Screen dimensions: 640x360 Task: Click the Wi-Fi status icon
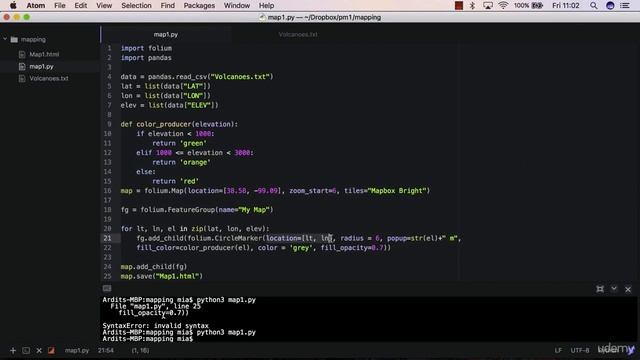click(x=503, y=6)
